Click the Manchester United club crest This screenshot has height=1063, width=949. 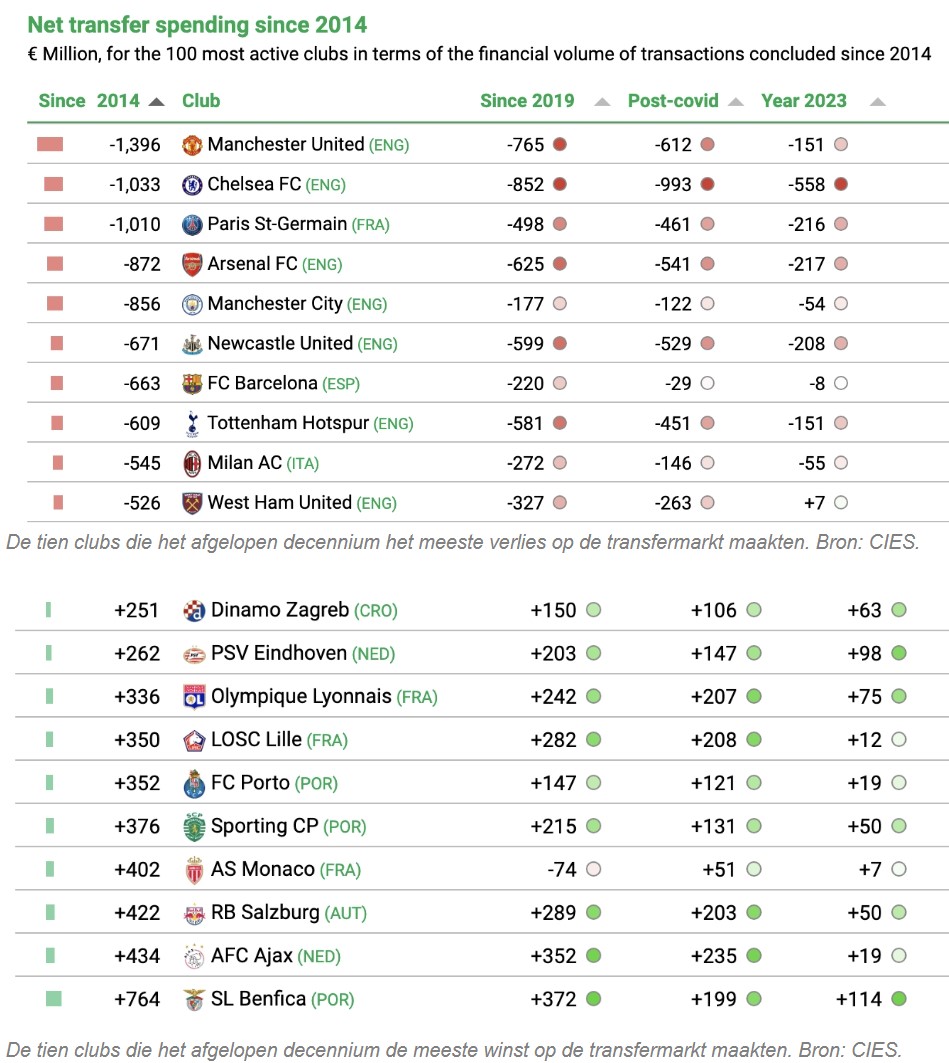tap(192, 145)
